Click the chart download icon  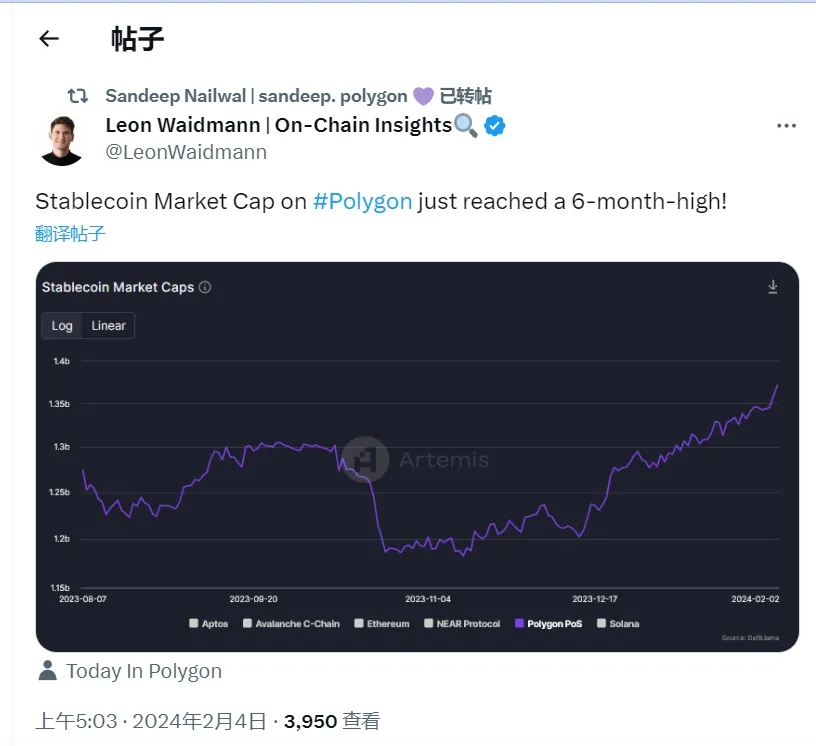[772, 285]
